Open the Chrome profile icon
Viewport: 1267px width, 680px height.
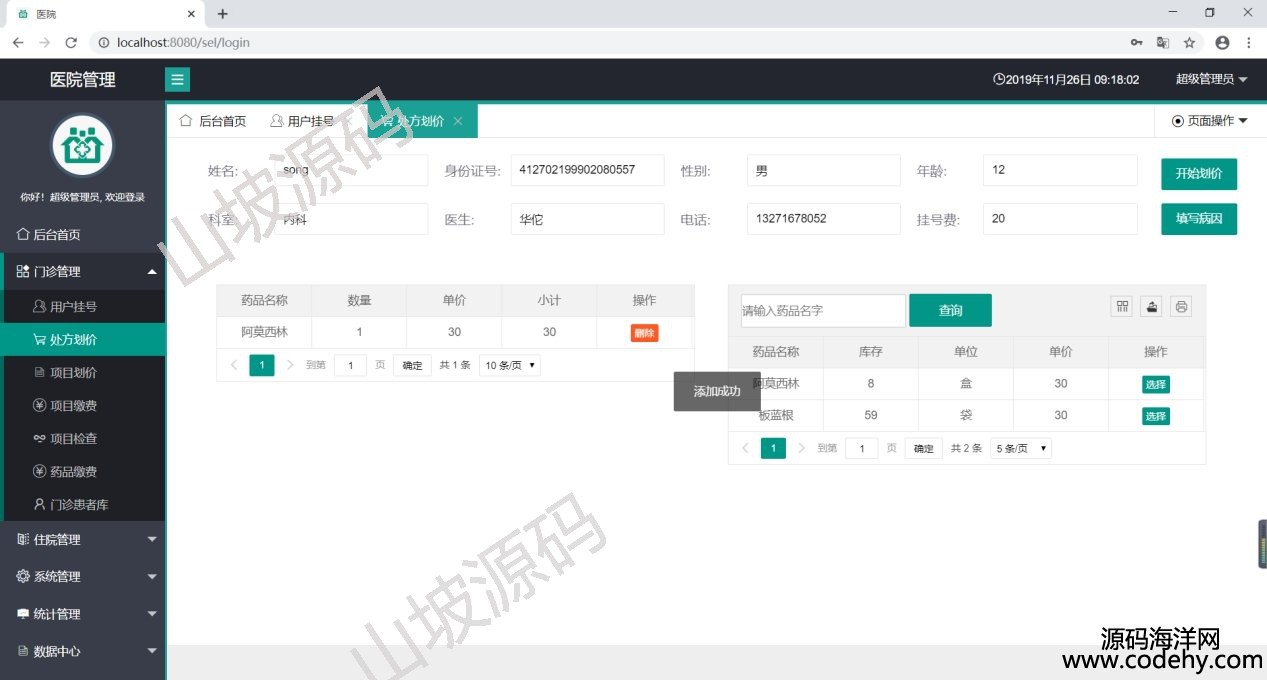pyautogui.click(x=1222, y=43)
